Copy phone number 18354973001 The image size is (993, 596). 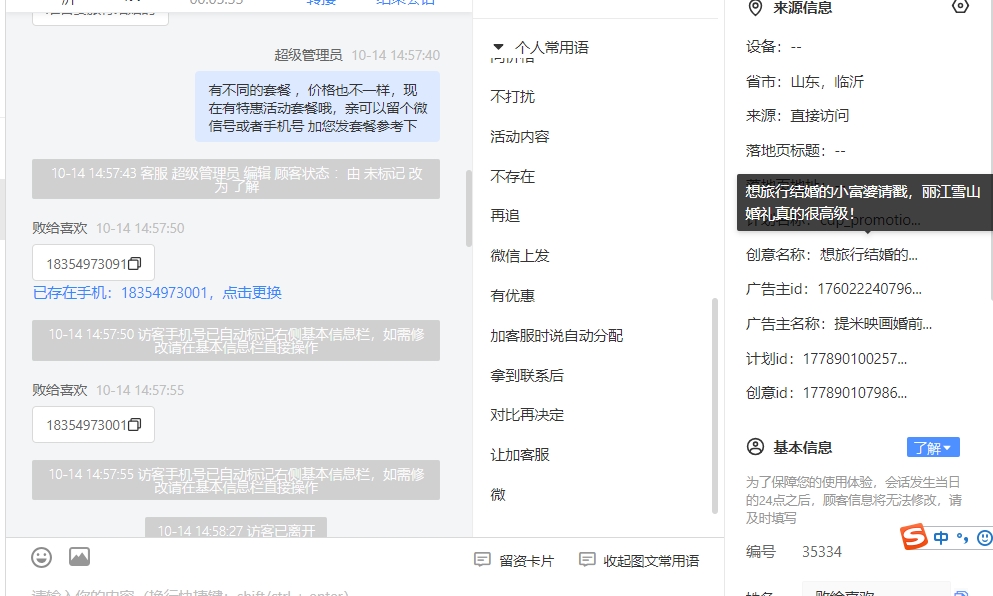pos(134,425)
